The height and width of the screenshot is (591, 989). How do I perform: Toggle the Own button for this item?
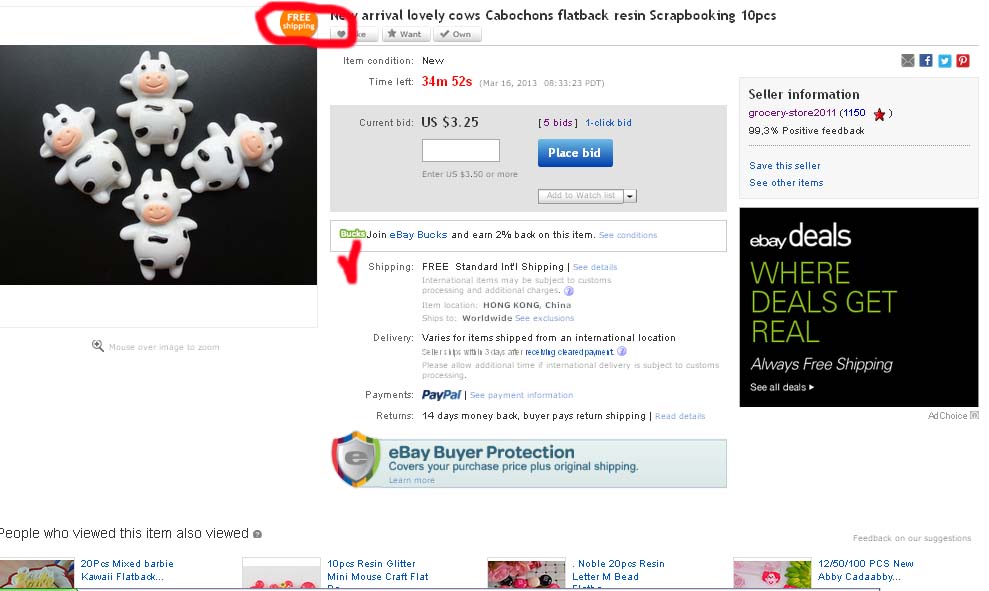point(457,34)
